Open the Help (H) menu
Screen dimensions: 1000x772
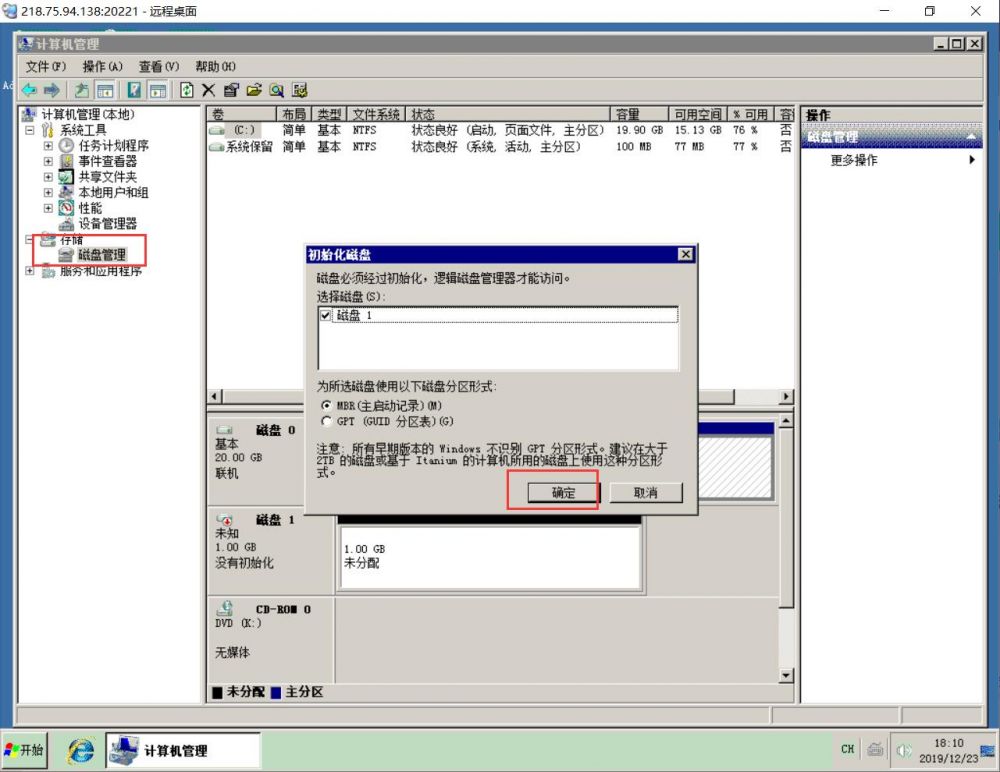tap(216, 66)
